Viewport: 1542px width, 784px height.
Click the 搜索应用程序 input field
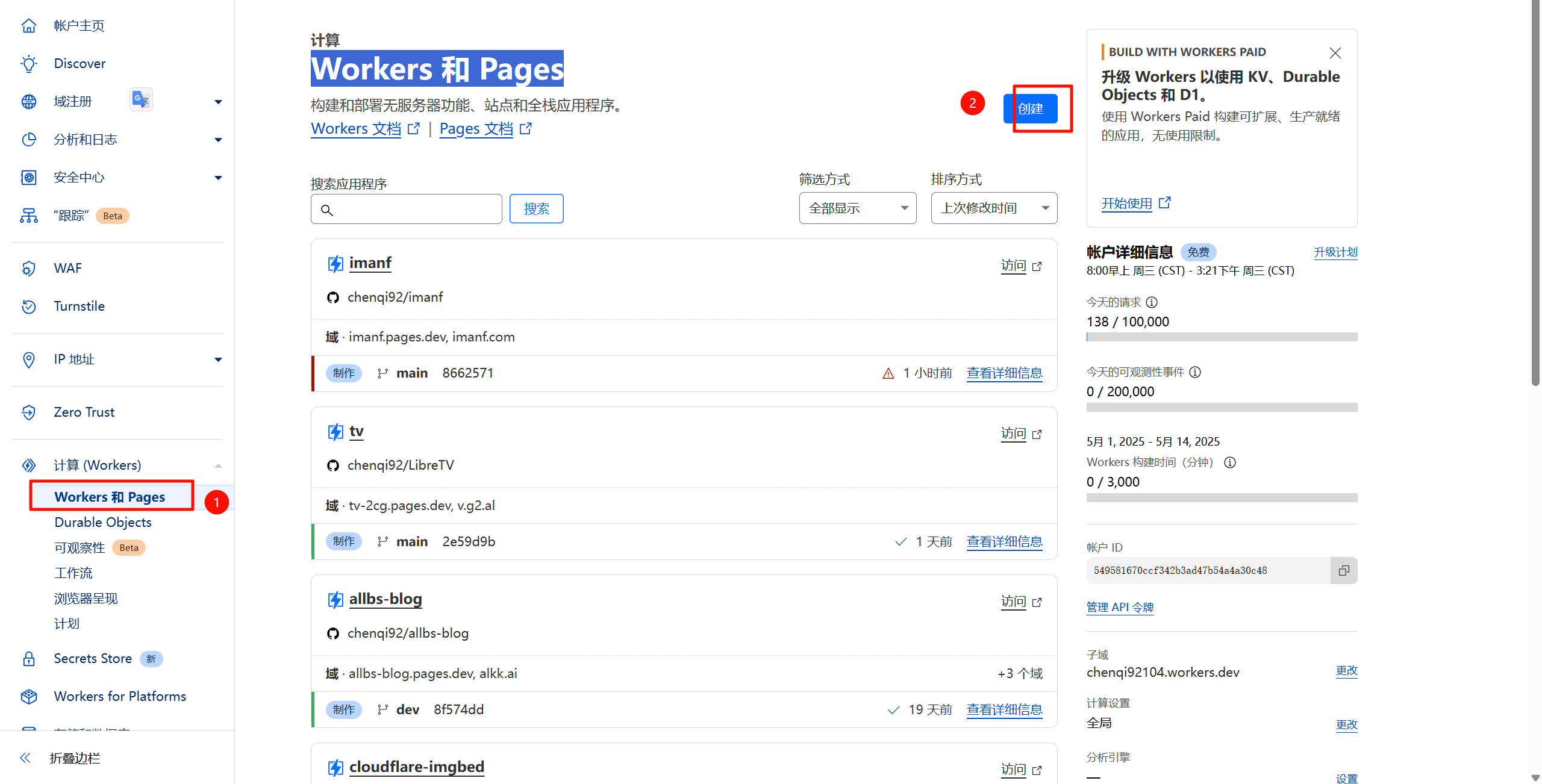pos(406,209)
